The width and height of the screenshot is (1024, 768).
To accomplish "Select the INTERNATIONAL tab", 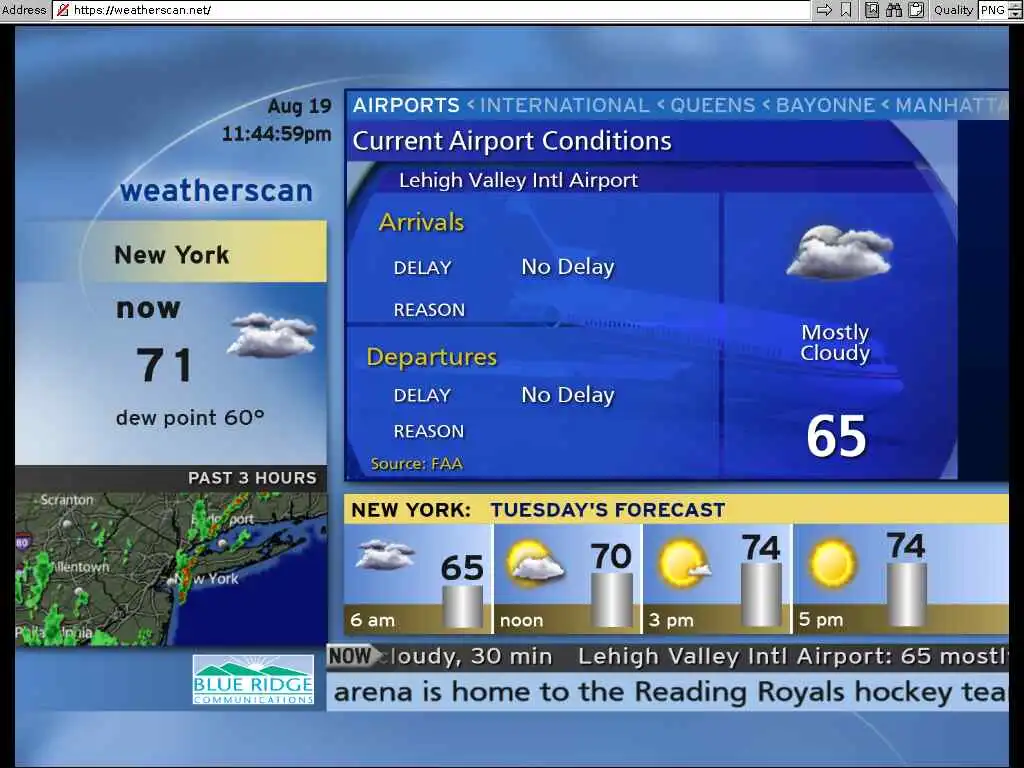I will click(565, 105).
